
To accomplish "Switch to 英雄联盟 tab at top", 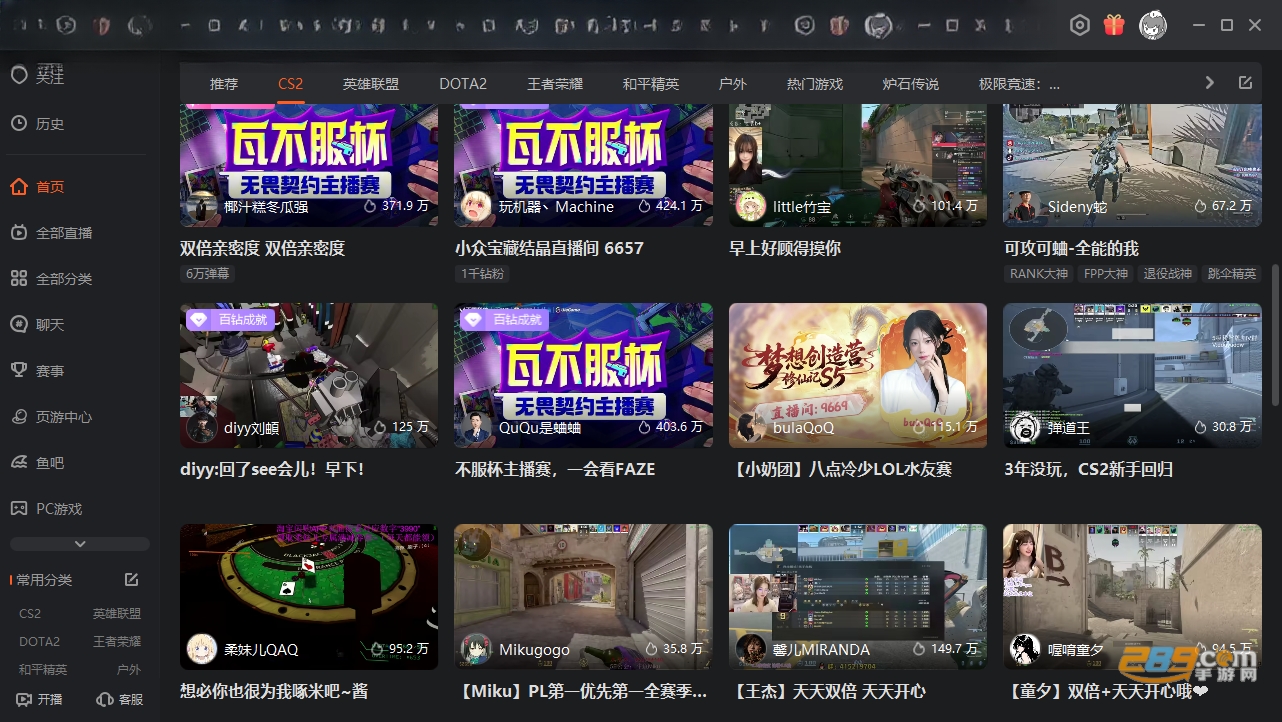I will [x=371, y=84].
